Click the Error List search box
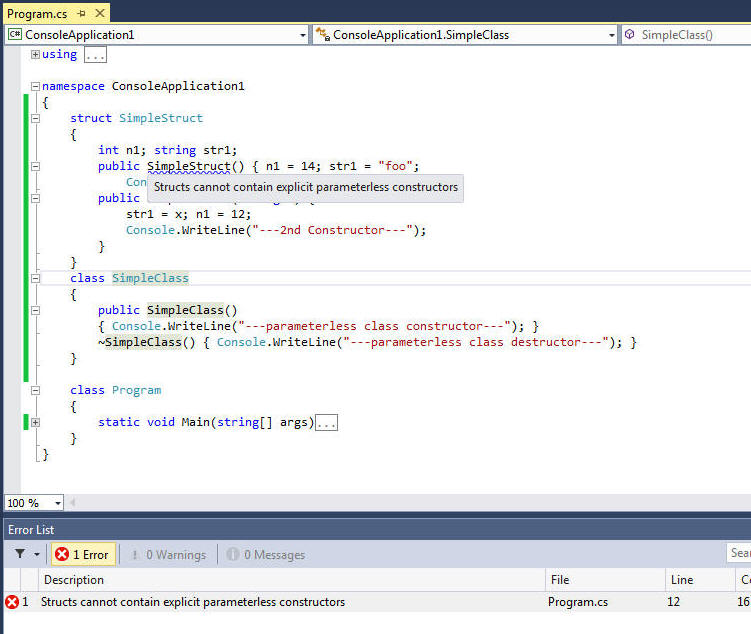Image resolution: width=751 pixels, height=634 pixels. (x=739, y=553)
